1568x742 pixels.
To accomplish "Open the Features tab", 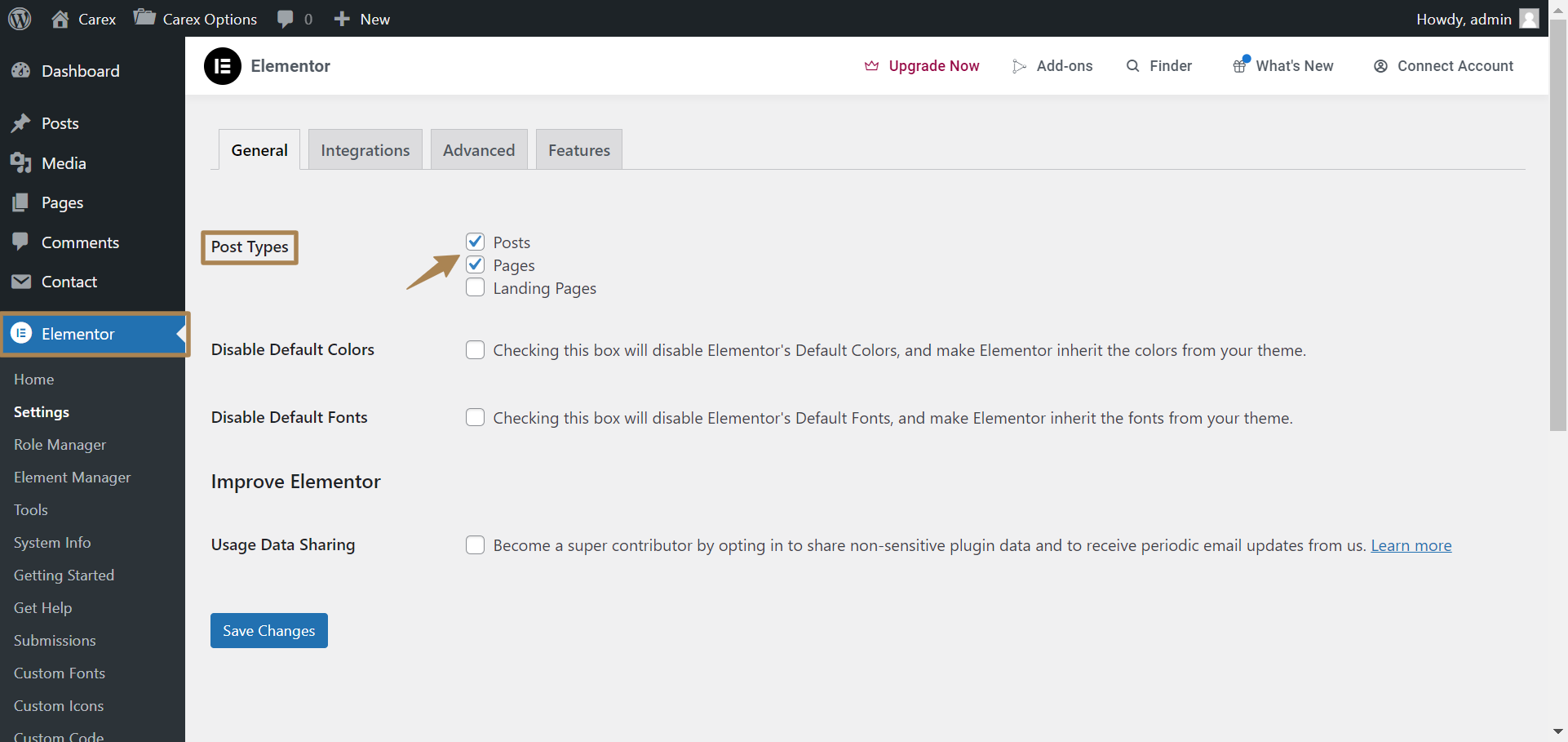I will tap(579, 150).
